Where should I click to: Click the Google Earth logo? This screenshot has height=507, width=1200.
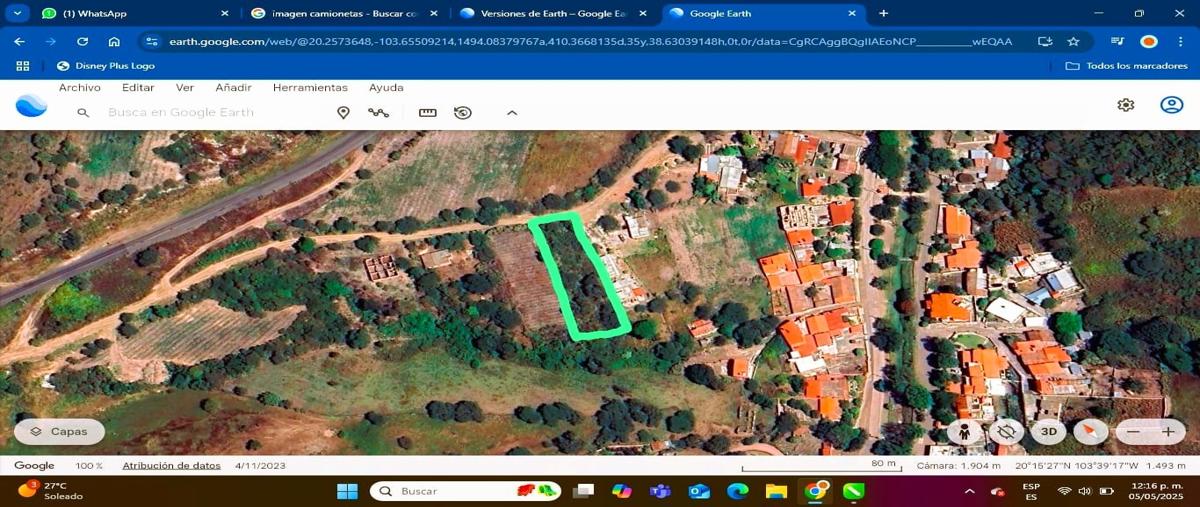point(31,105)
